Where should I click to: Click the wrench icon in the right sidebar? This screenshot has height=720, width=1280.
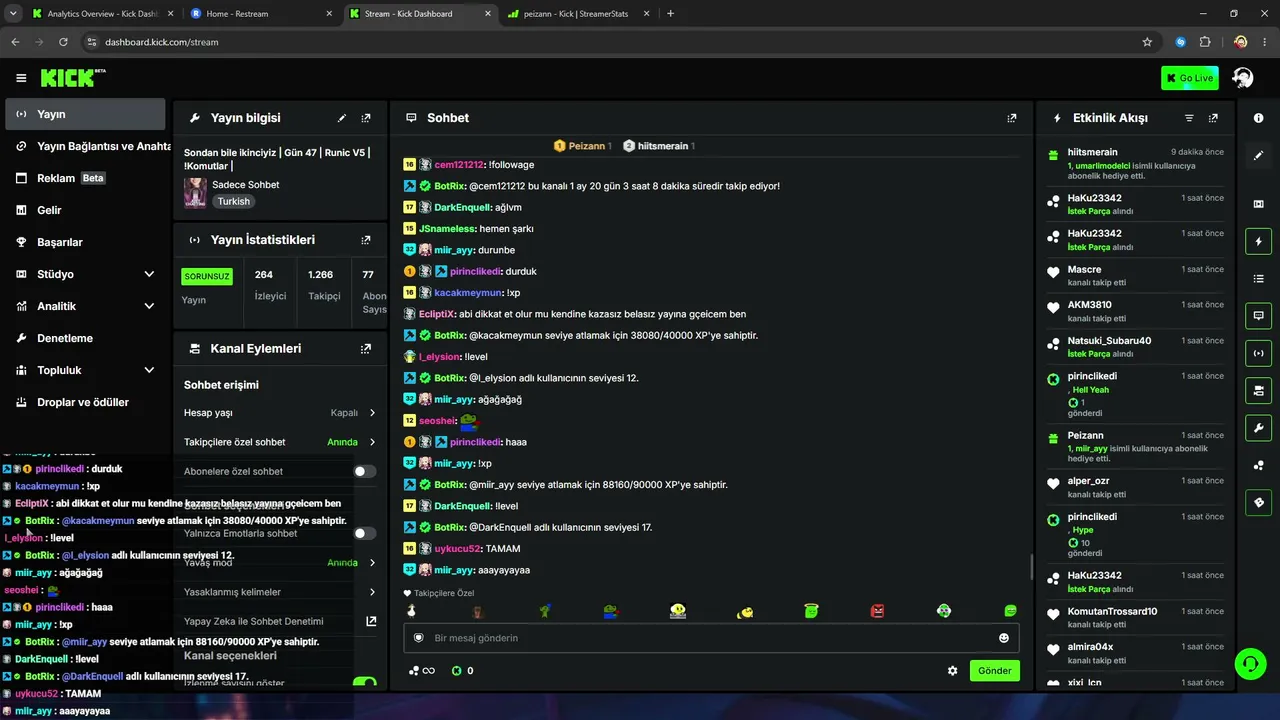(x=1258, y=428)
